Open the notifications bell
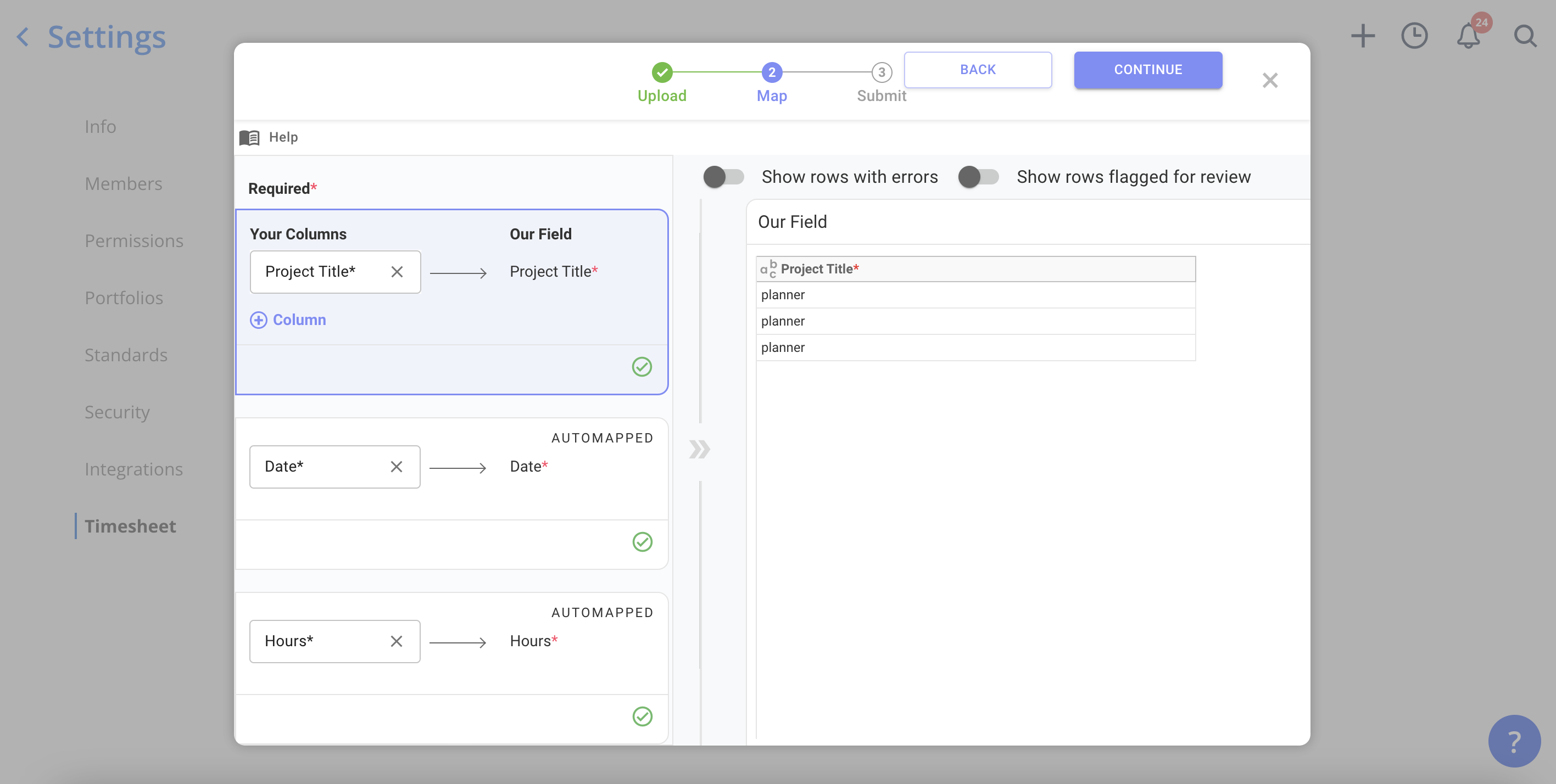 [1469, 36]
